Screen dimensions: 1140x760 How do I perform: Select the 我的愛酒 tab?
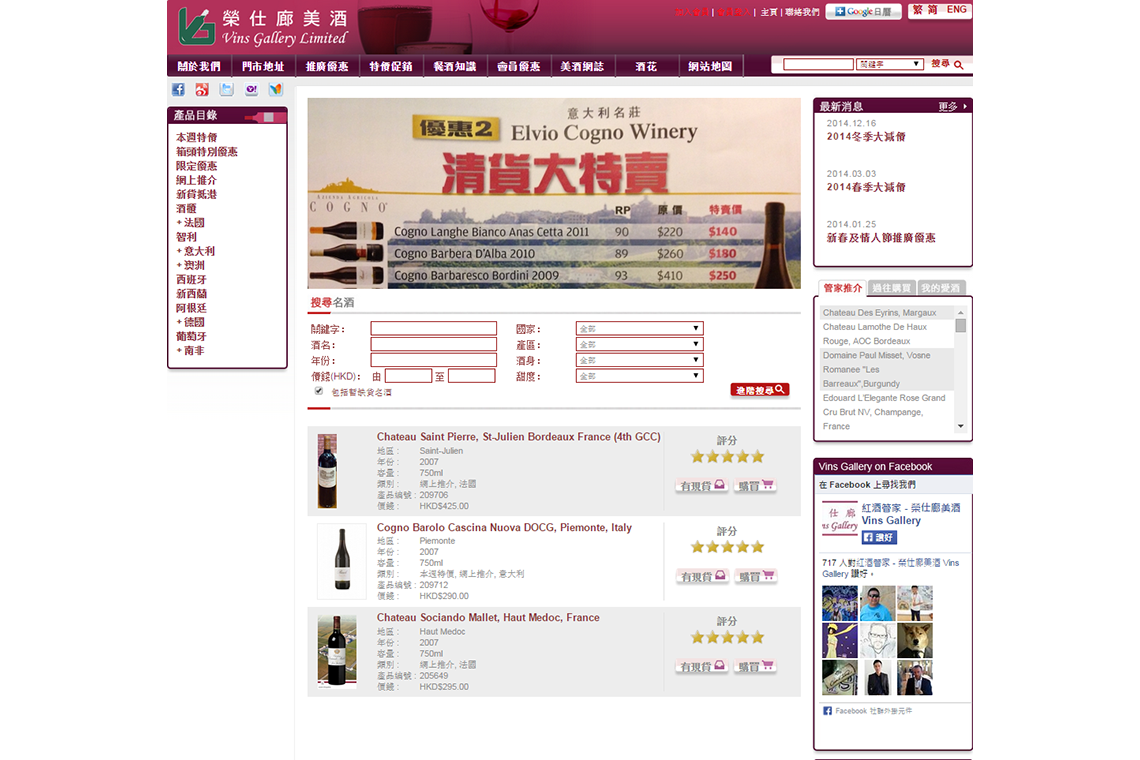coord(941,288)
